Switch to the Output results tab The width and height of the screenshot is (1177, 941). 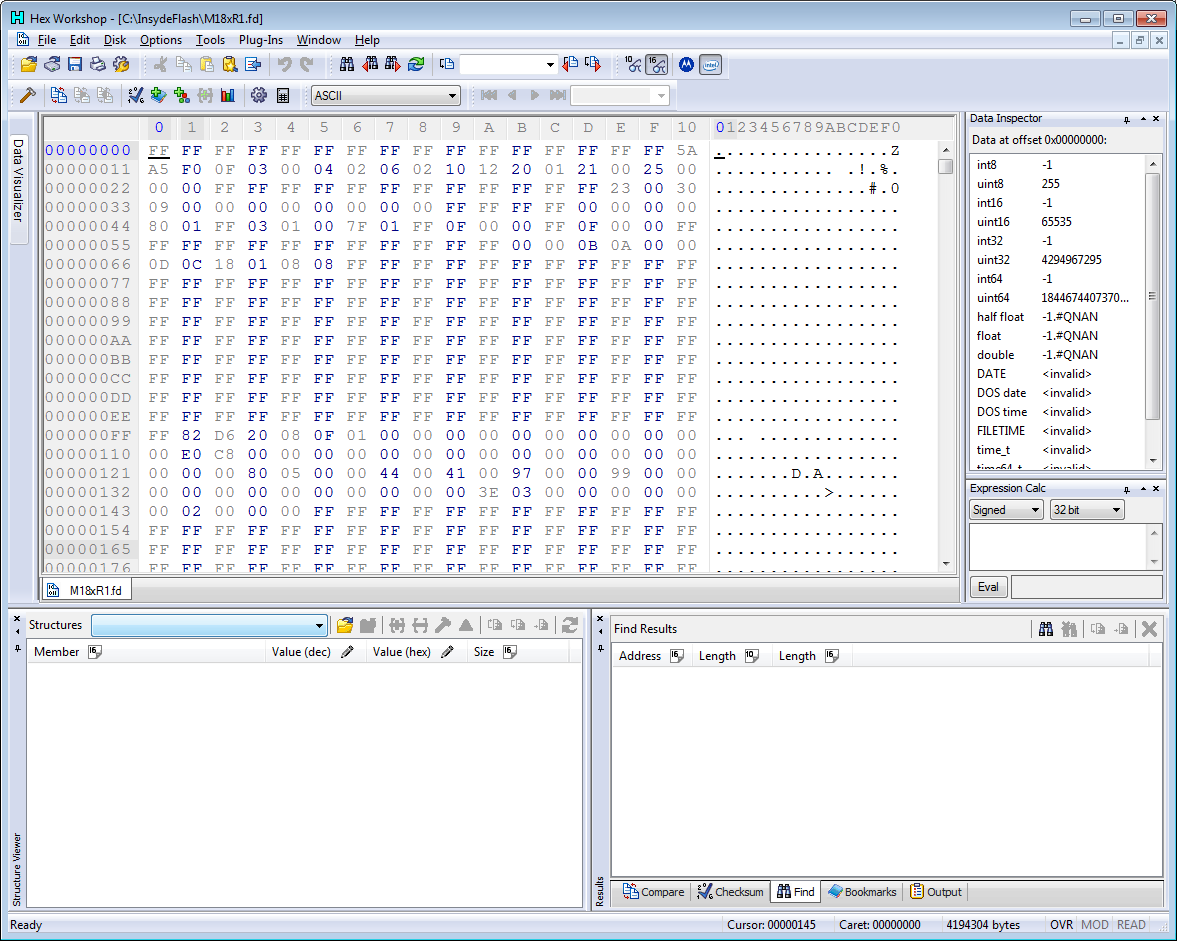click(x=935, y=891)
